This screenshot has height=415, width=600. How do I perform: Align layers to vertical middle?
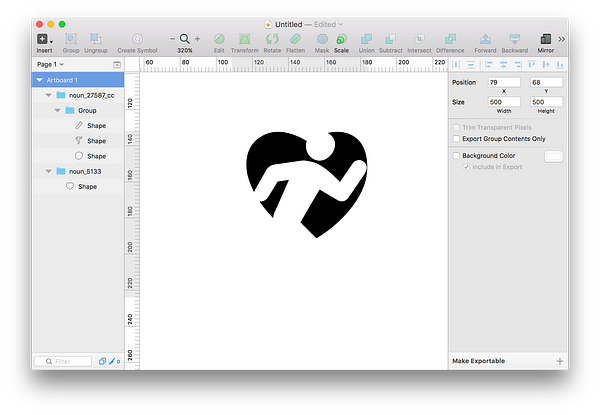point(546,65)
